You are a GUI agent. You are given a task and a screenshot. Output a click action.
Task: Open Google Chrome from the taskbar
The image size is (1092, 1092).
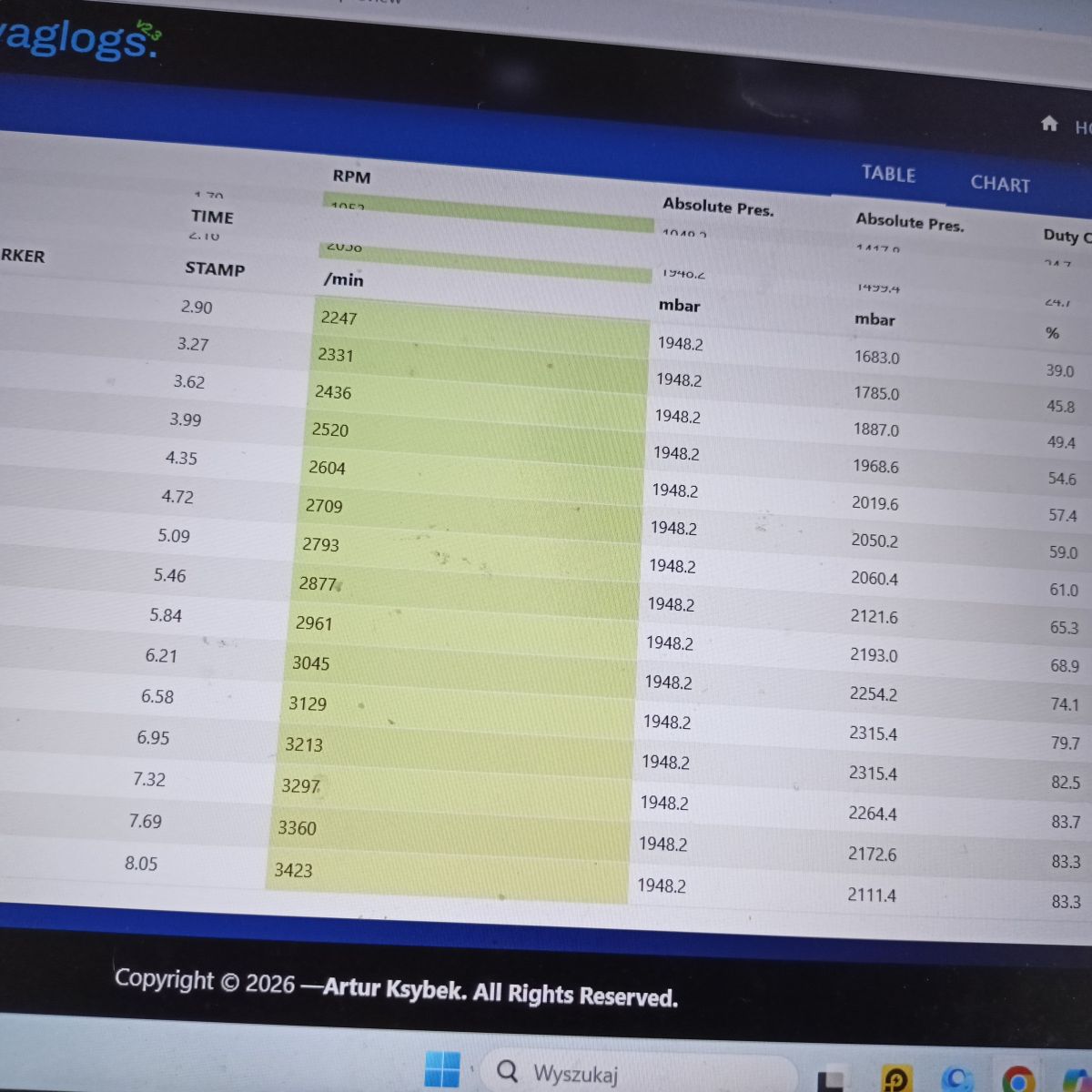tap(1017, 1081)
